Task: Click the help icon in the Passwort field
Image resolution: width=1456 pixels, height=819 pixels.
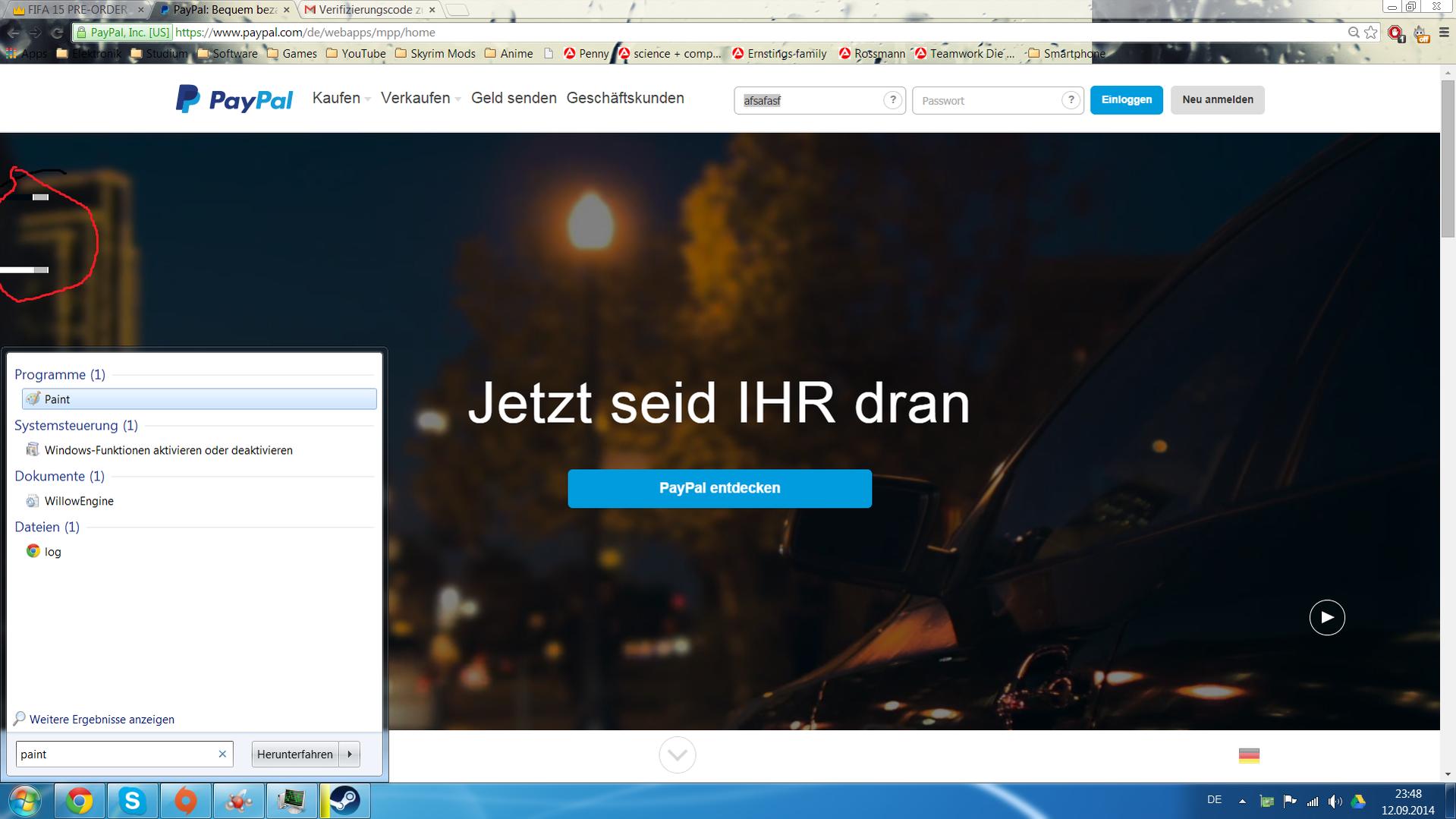Action: [x=1071, y=99]
